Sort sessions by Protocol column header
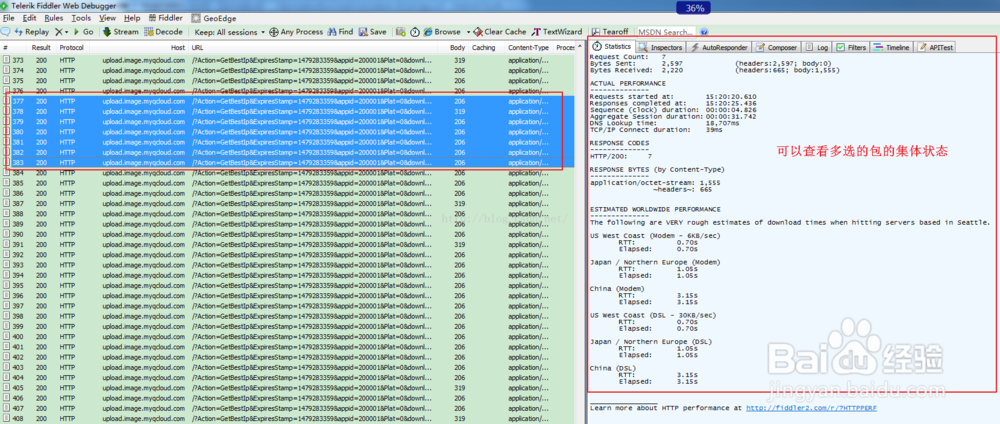The image size is (1000, 424). click(72, 48)
